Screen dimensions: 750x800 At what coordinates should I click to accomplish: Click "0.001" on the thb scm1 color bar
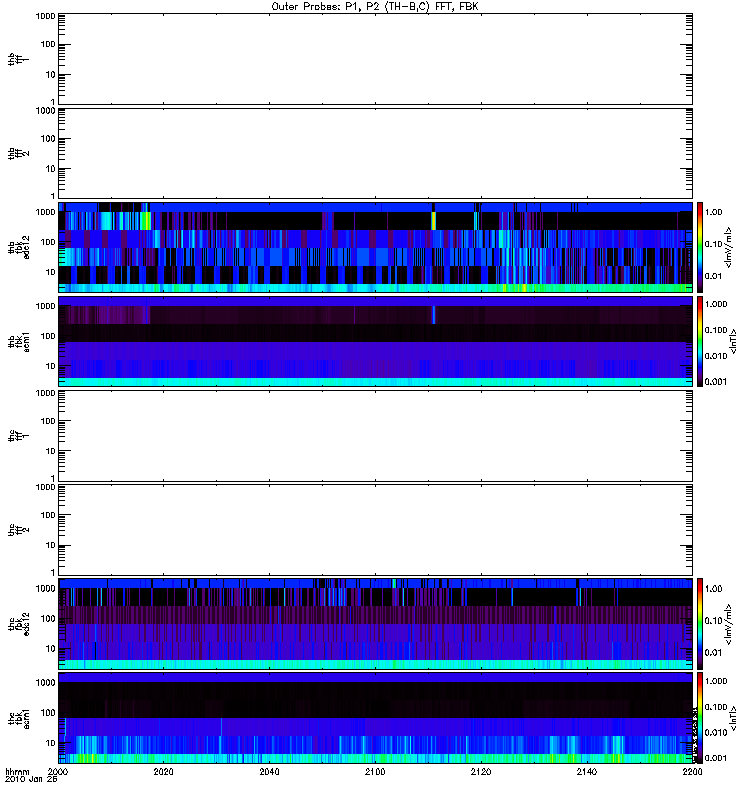click(716, 382)
